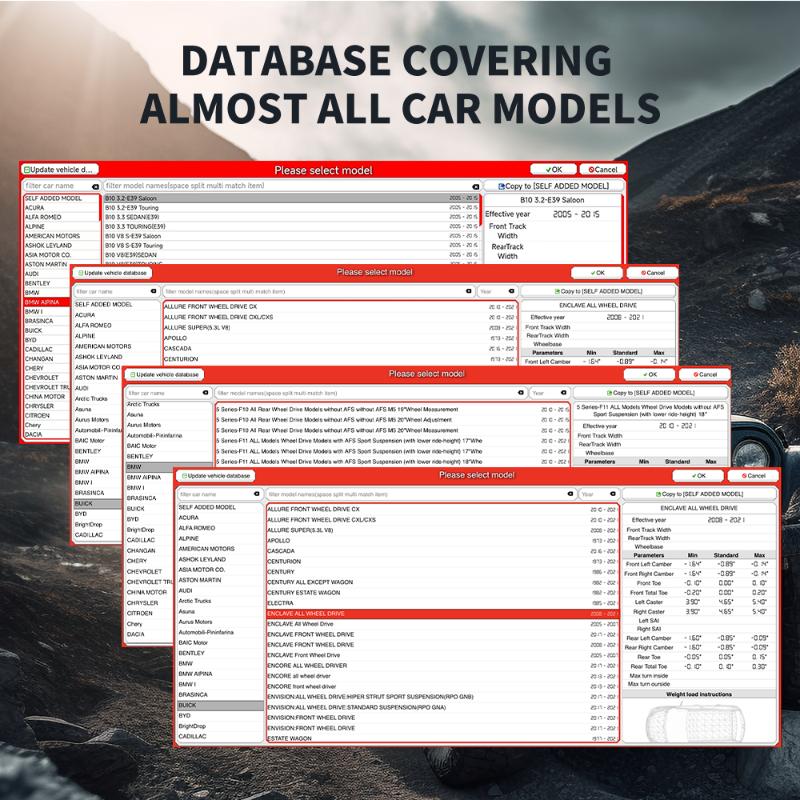Open the Weight load instructions car image
Screen dimensions: 800x800
(700, 723)
